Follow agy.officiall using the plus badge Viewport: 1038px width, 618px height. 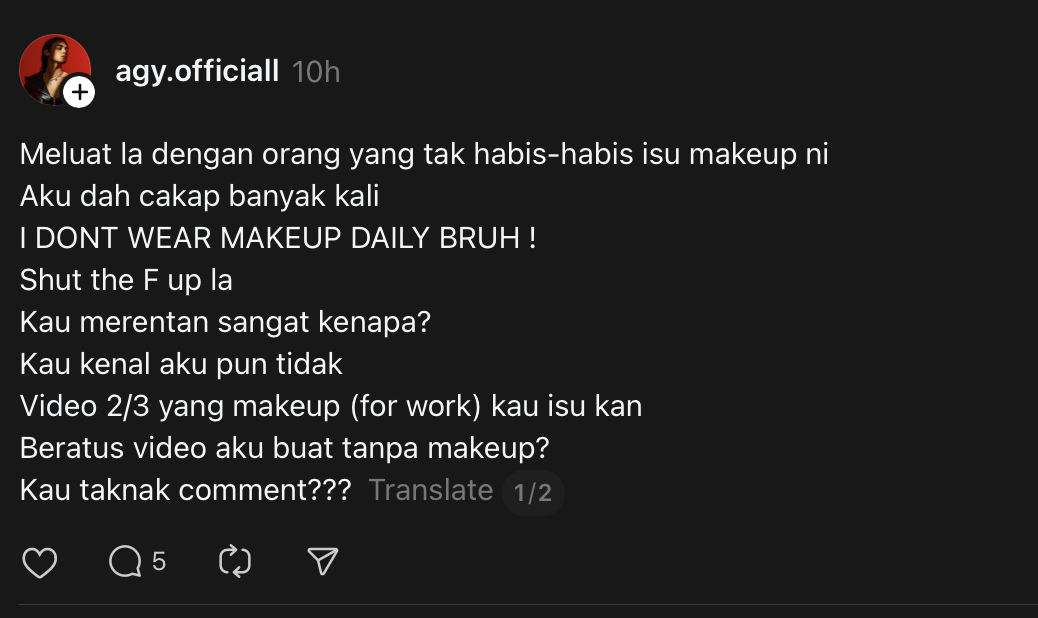pos(79,93)
